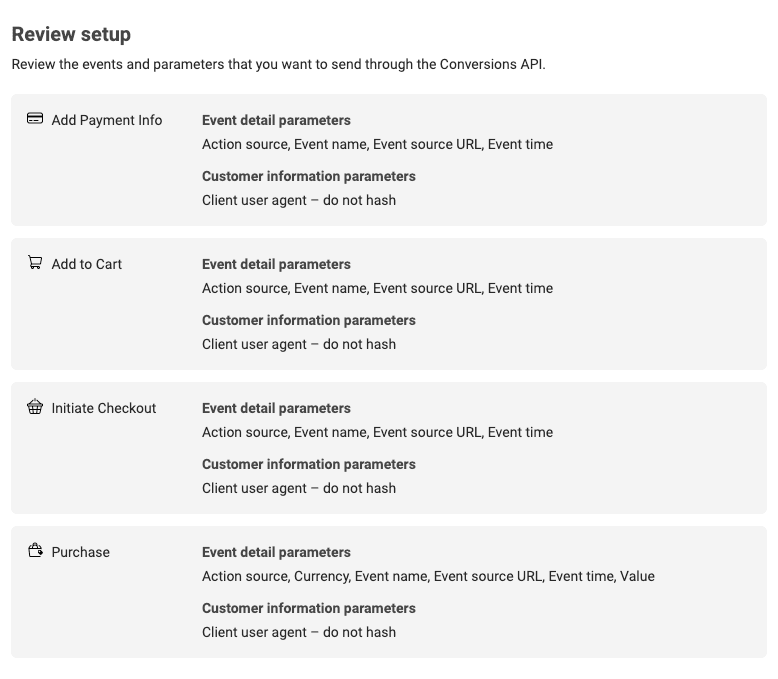Select the Purchase event label
This screenshot has width=778, height=679.
80,552
